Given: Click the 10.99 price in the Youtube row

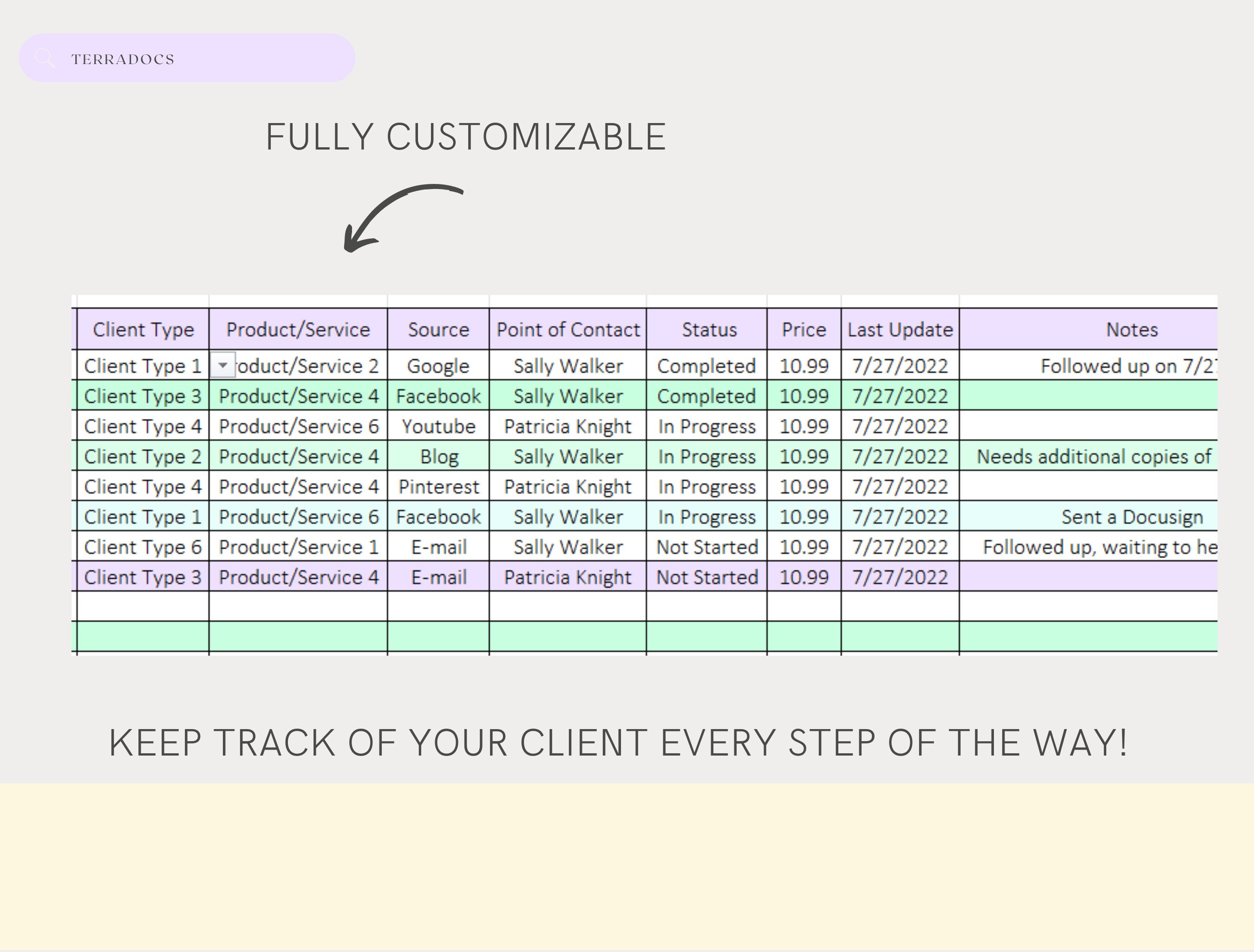Looking at the screenshot, I should click(x=804, y=426).
